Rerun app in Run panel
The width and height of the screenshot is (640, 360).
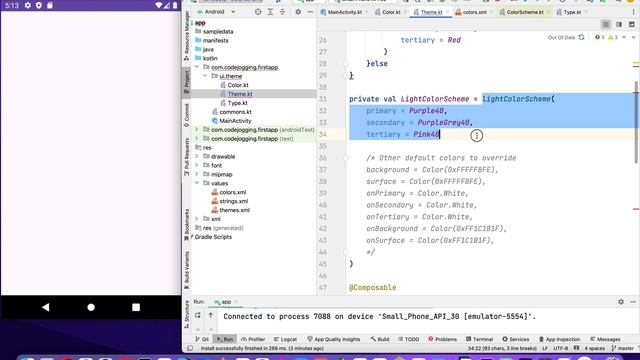(198, 315)
